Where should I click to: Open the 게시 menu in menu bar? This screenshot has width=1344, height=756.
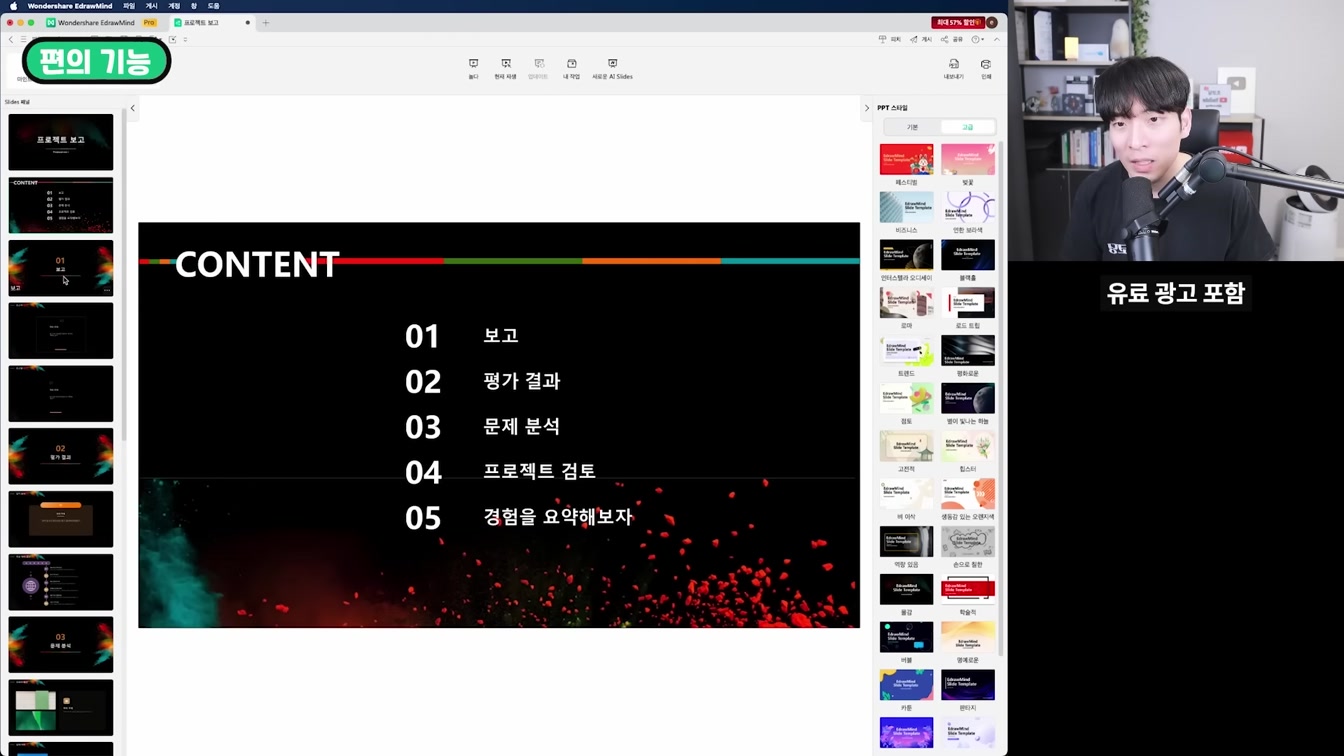[x=152, y=6]
